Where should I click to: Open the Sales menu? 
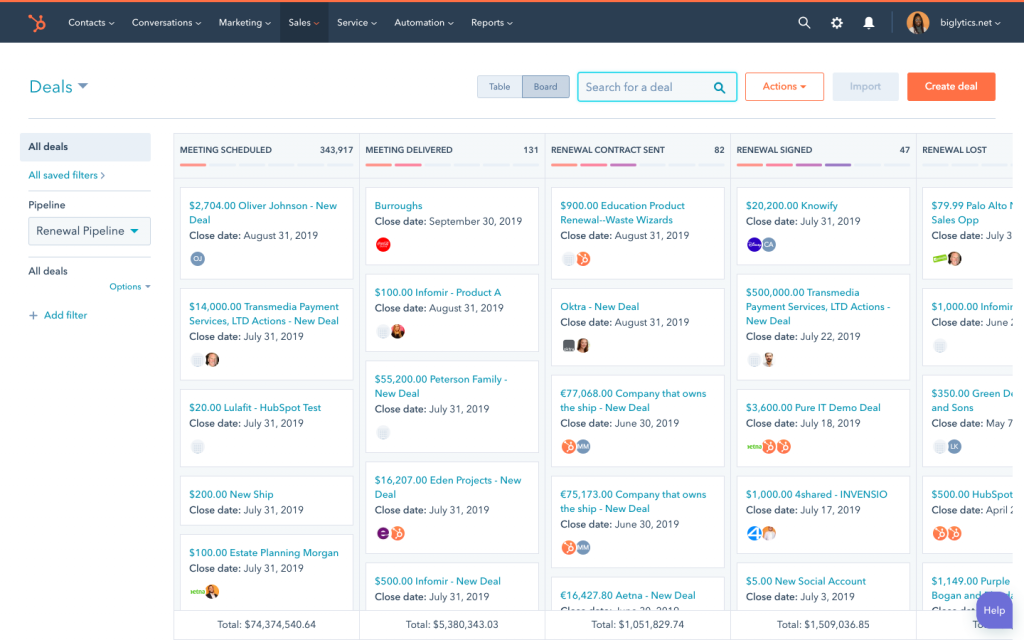point(304,23)
